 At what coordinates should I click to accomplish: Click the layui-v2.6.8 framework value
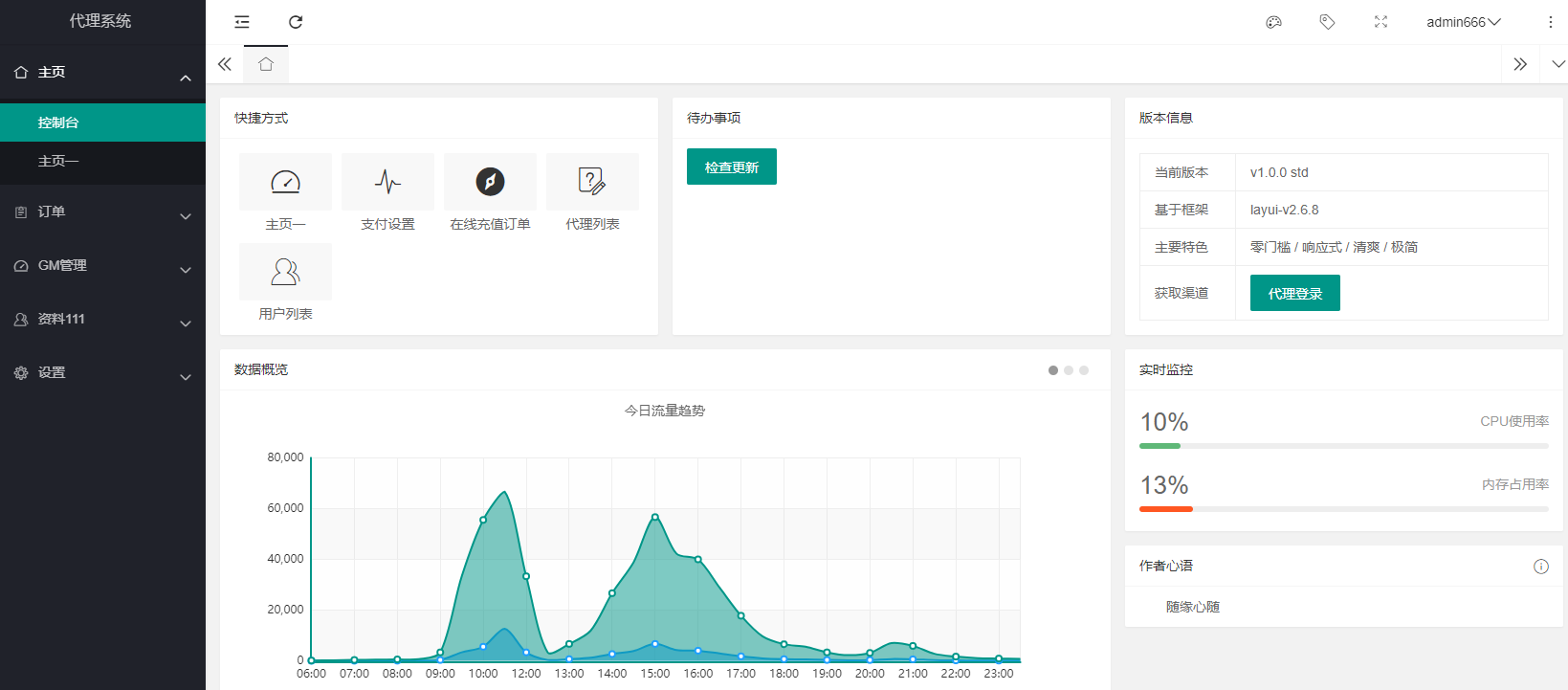[x=1284, y=210]
